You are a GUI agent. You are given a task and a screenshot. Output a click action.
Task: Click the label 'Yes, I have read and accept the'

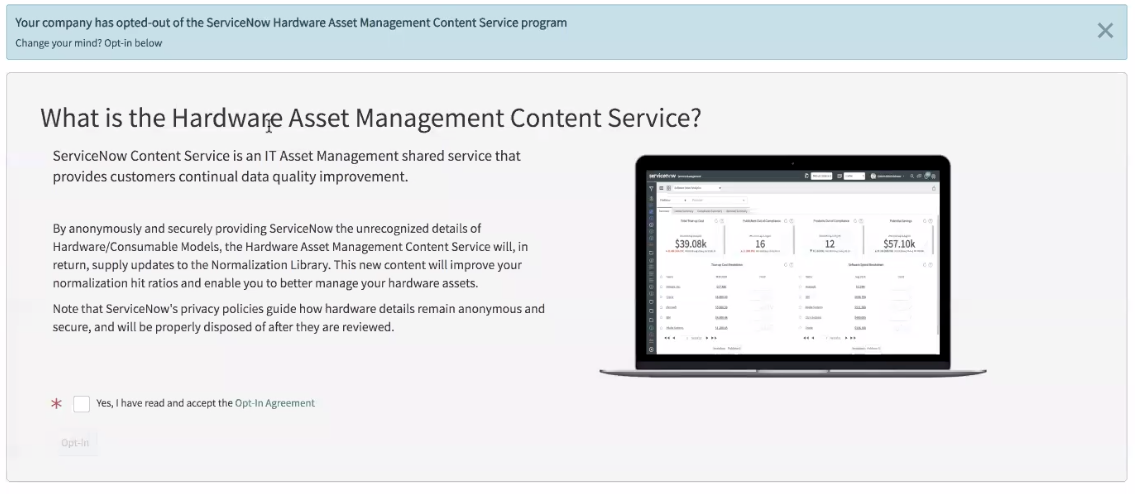164,403
